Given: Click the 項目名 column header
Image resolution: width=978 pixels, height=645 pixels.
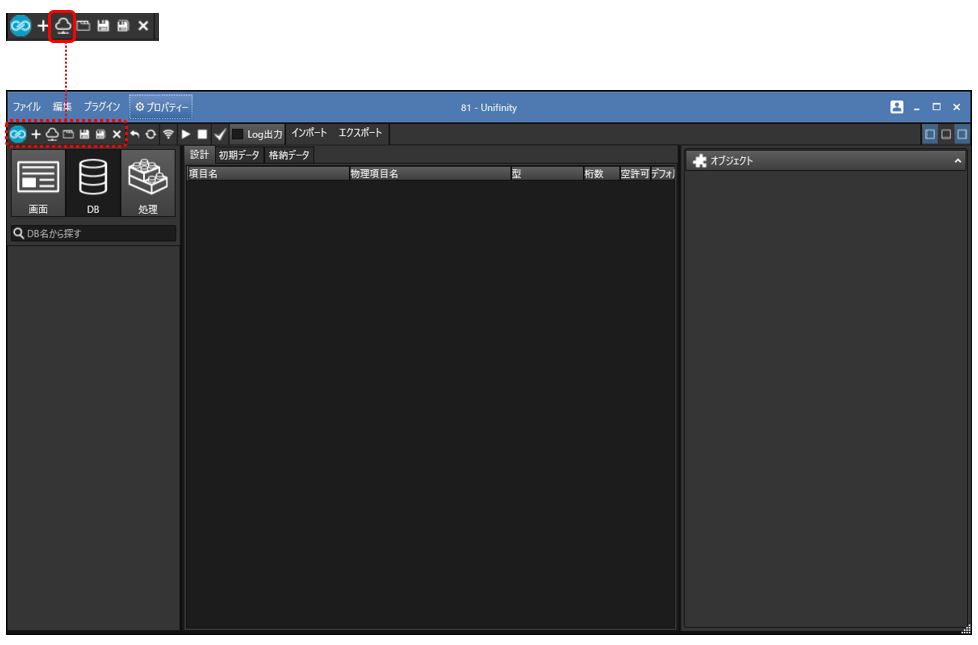Looking at the screenshot, I should 268,174.
